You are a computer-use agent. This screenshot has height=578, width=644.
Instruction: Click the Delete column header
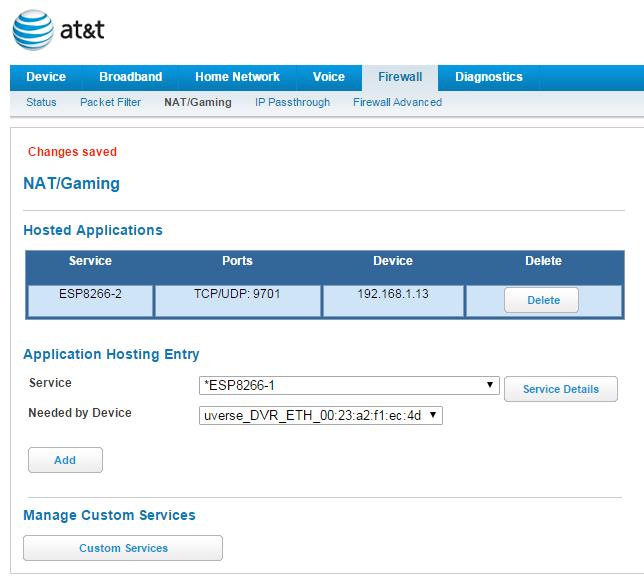543,261
